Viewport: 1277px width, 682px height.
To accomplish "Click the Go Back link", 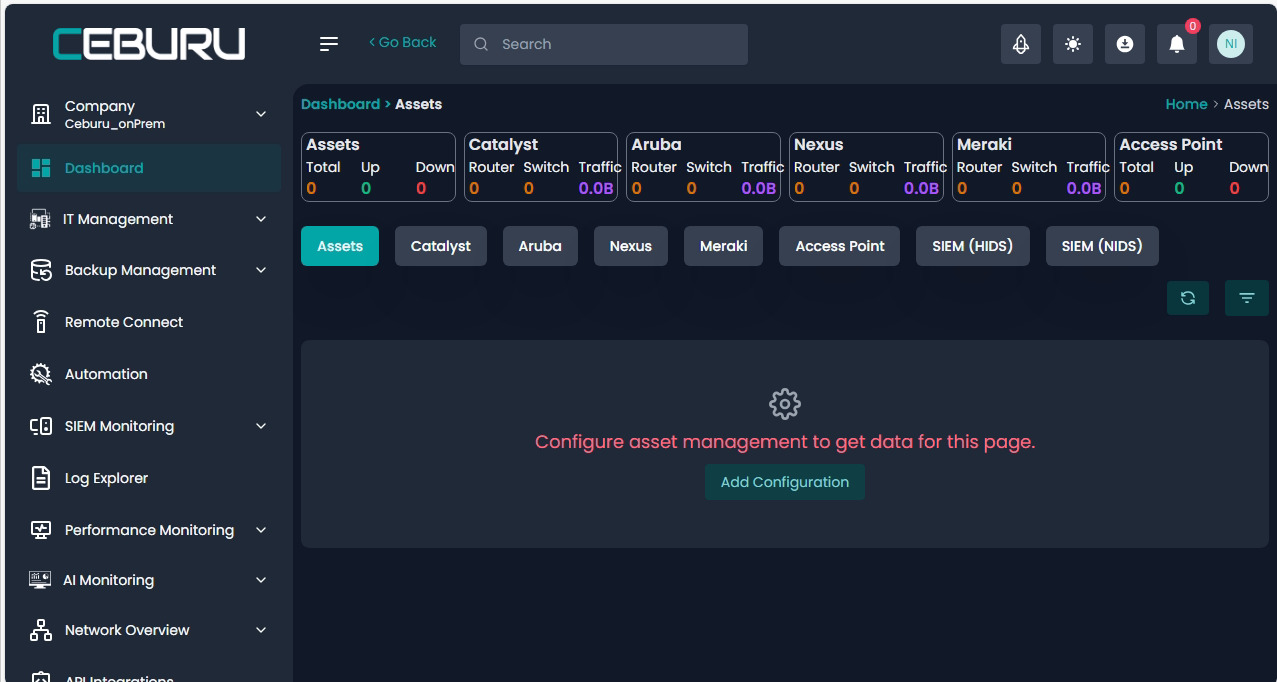I will click(x=403, y=42).
